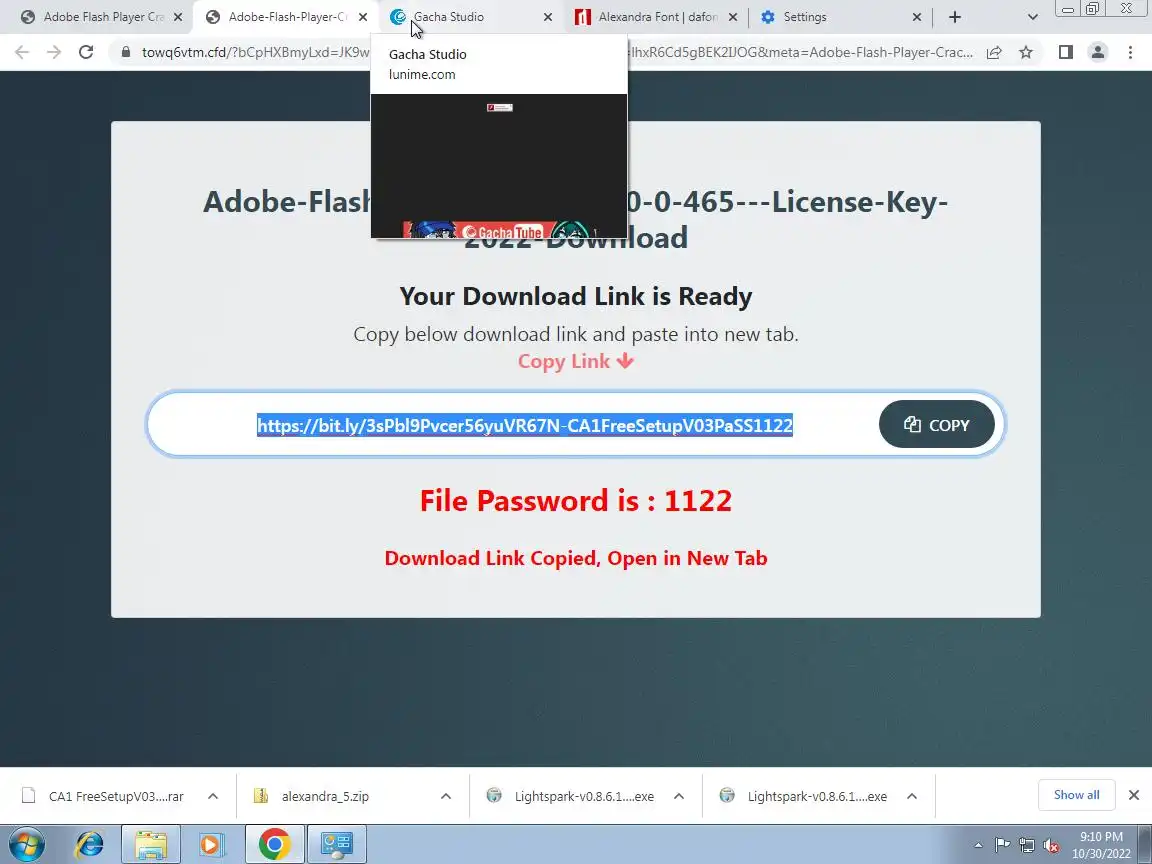The width and height of the screenshot is (1152, 864).
Task: Open the clock showing 9:10 PM
Action: (x=1101, y=844)
